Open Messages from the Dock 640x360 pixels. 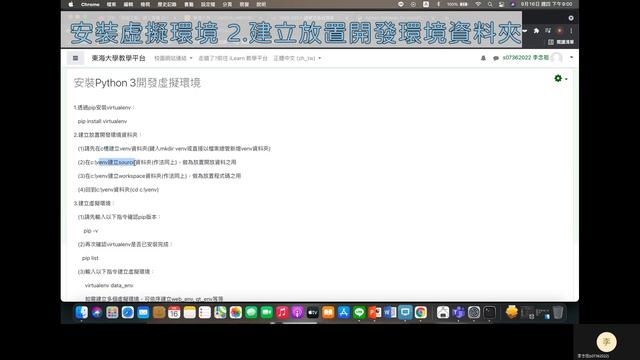[x=251, y=313]
